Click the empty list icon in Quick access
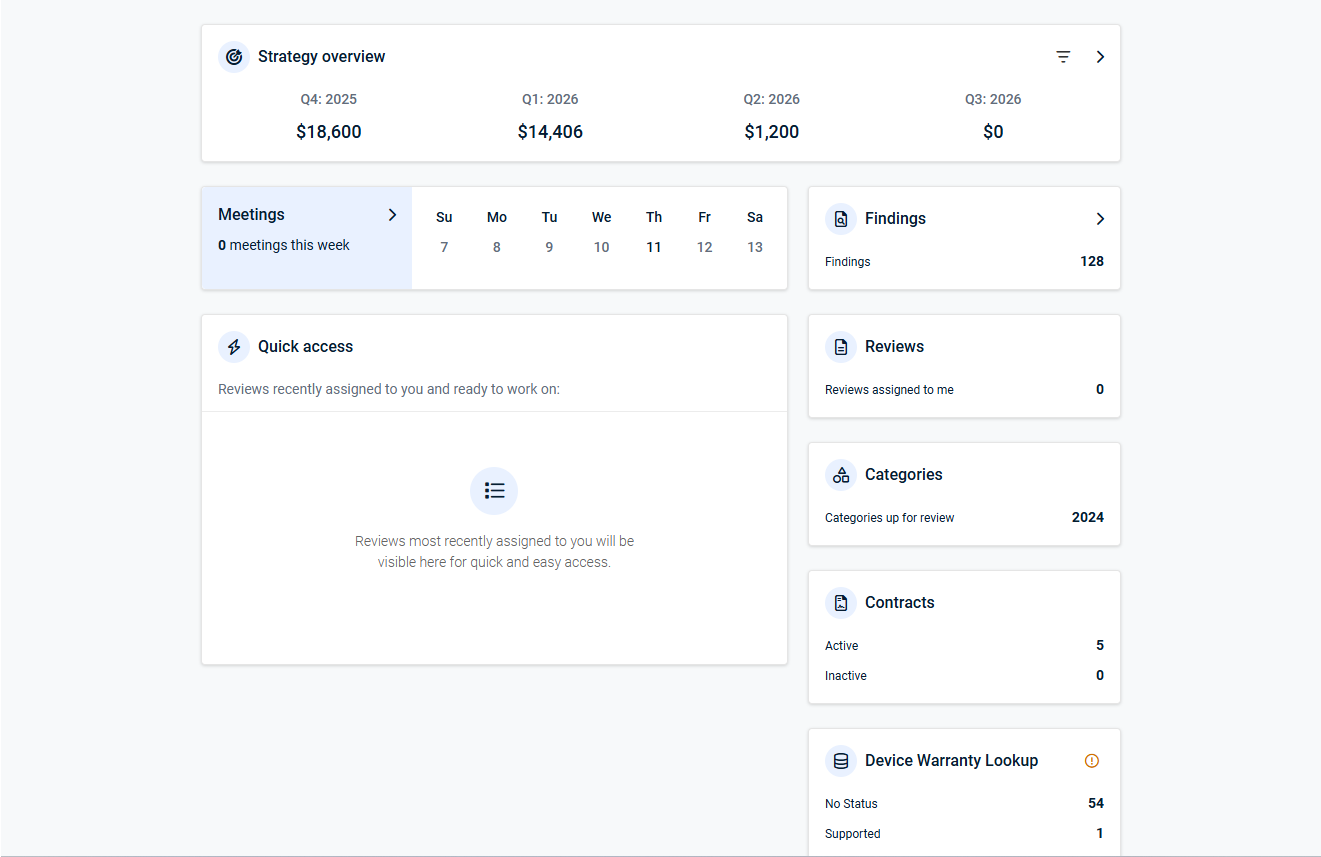1321x857 pixels. pyautogui.click(x=494, y=491)
